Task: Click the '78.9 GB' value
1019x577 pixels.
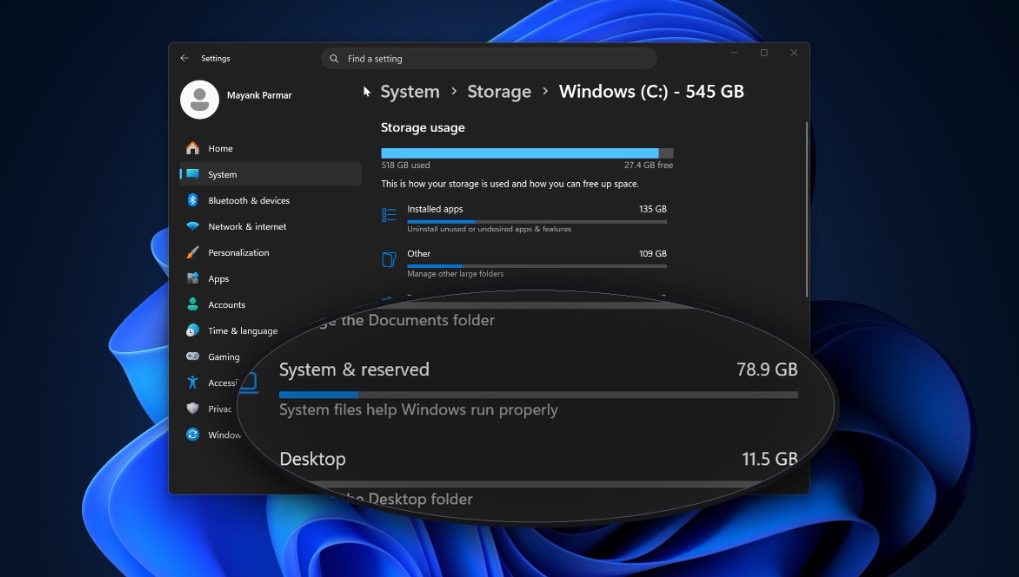Action: coord(767,369)
